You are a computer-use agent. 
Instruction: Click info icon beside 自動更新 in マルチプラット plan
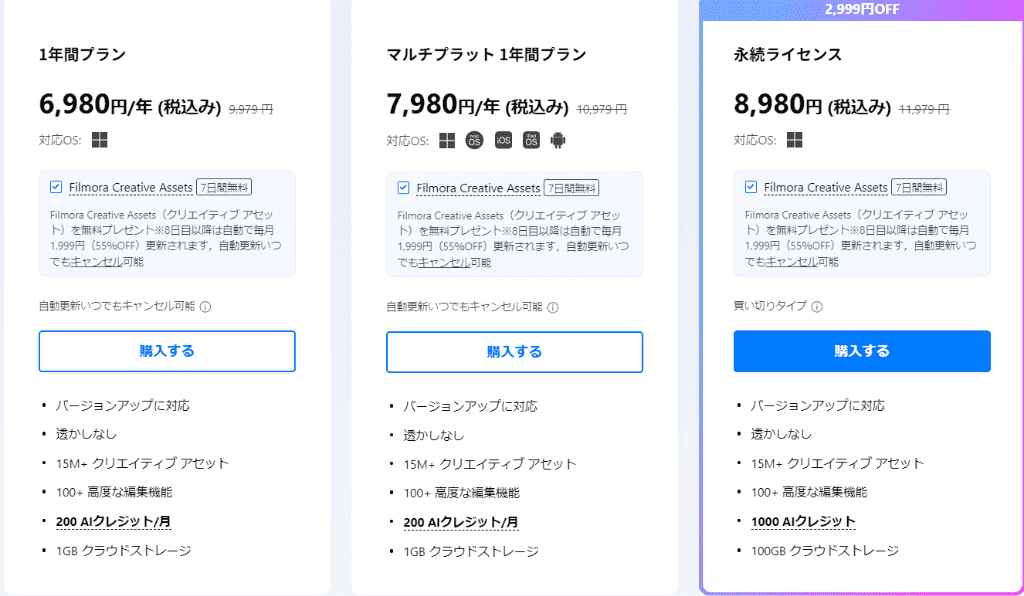pyautogui.click(x=552, y=307)
